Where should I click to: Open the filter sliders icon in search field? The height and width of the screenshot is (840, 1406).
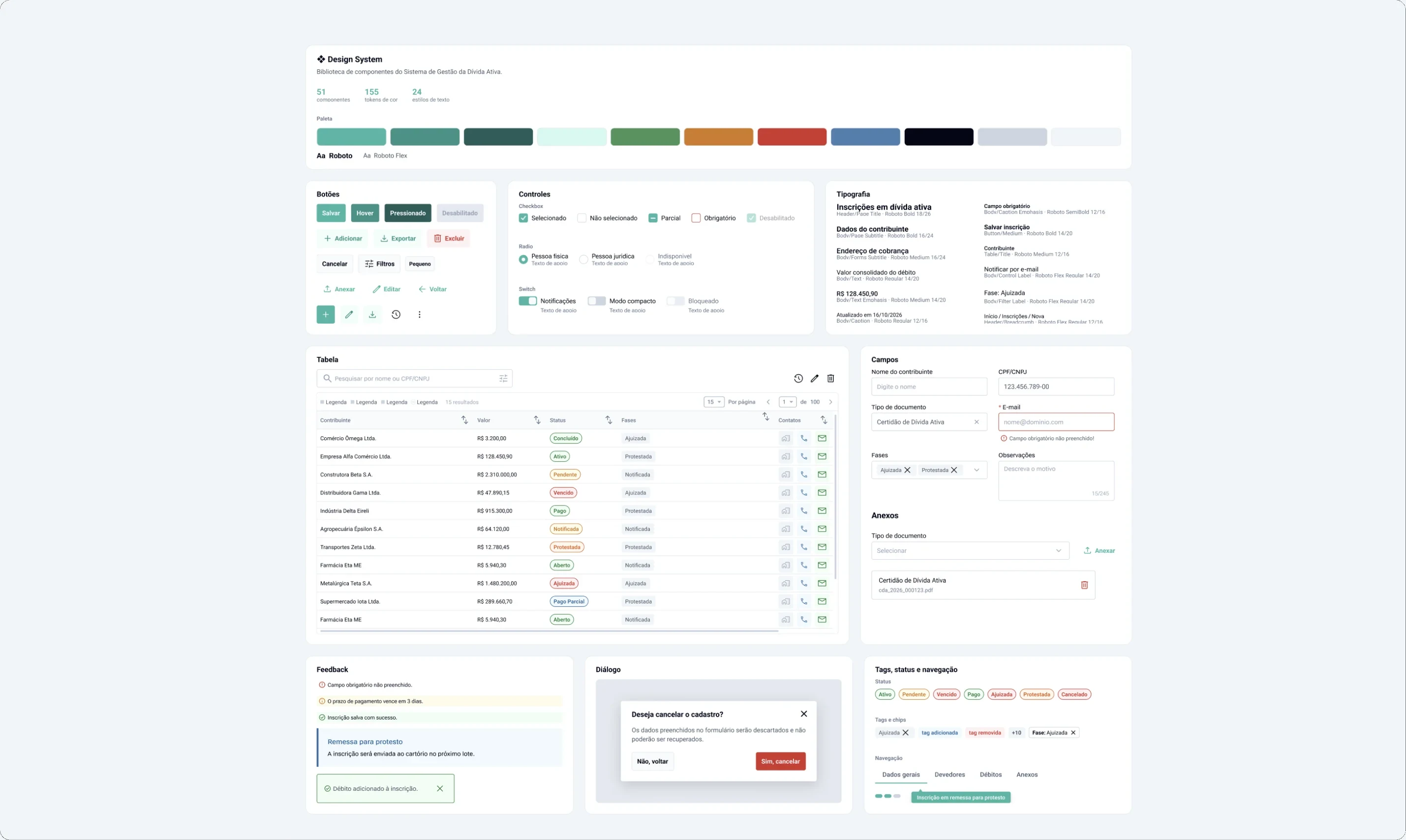pos(503,379)
